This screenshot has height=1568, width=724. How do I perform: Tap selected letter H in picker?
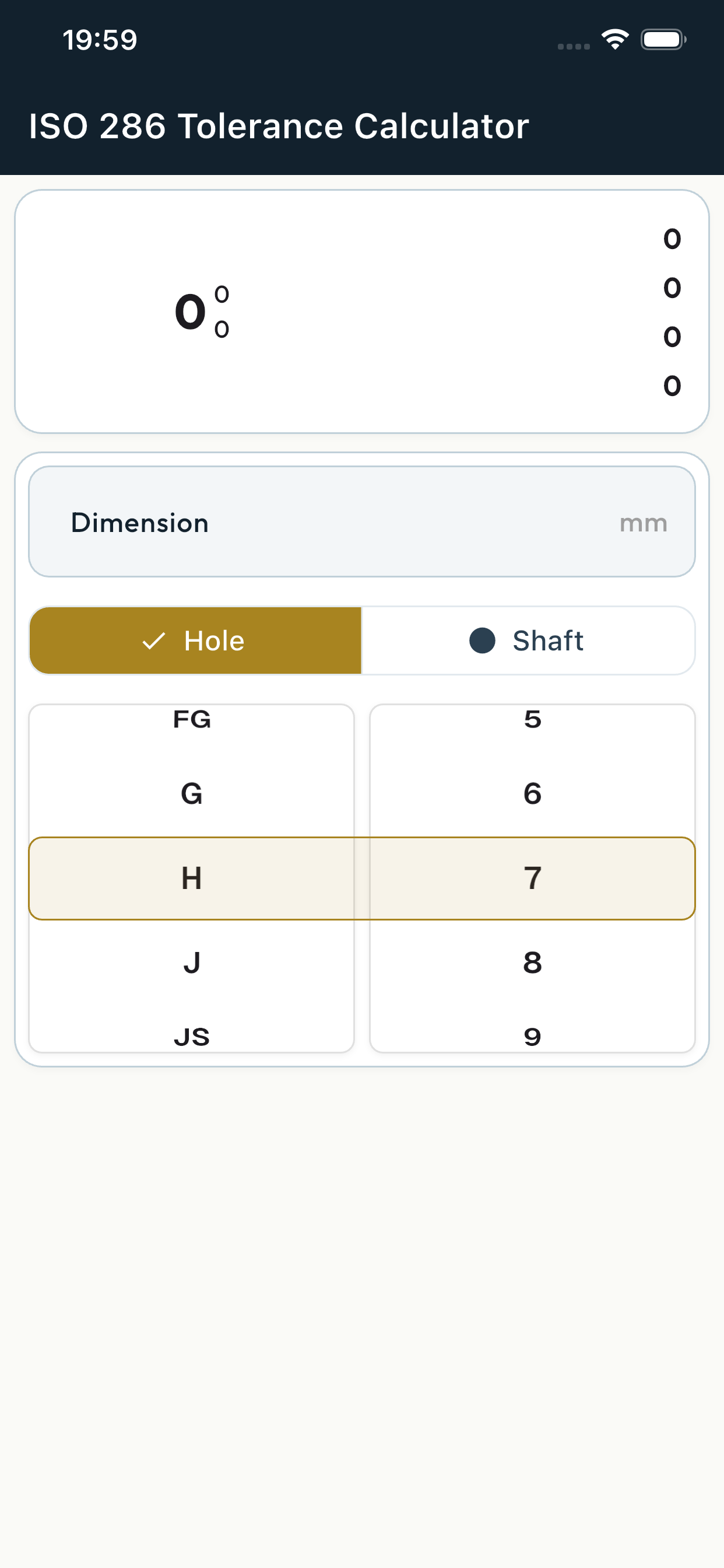(192, 878)
